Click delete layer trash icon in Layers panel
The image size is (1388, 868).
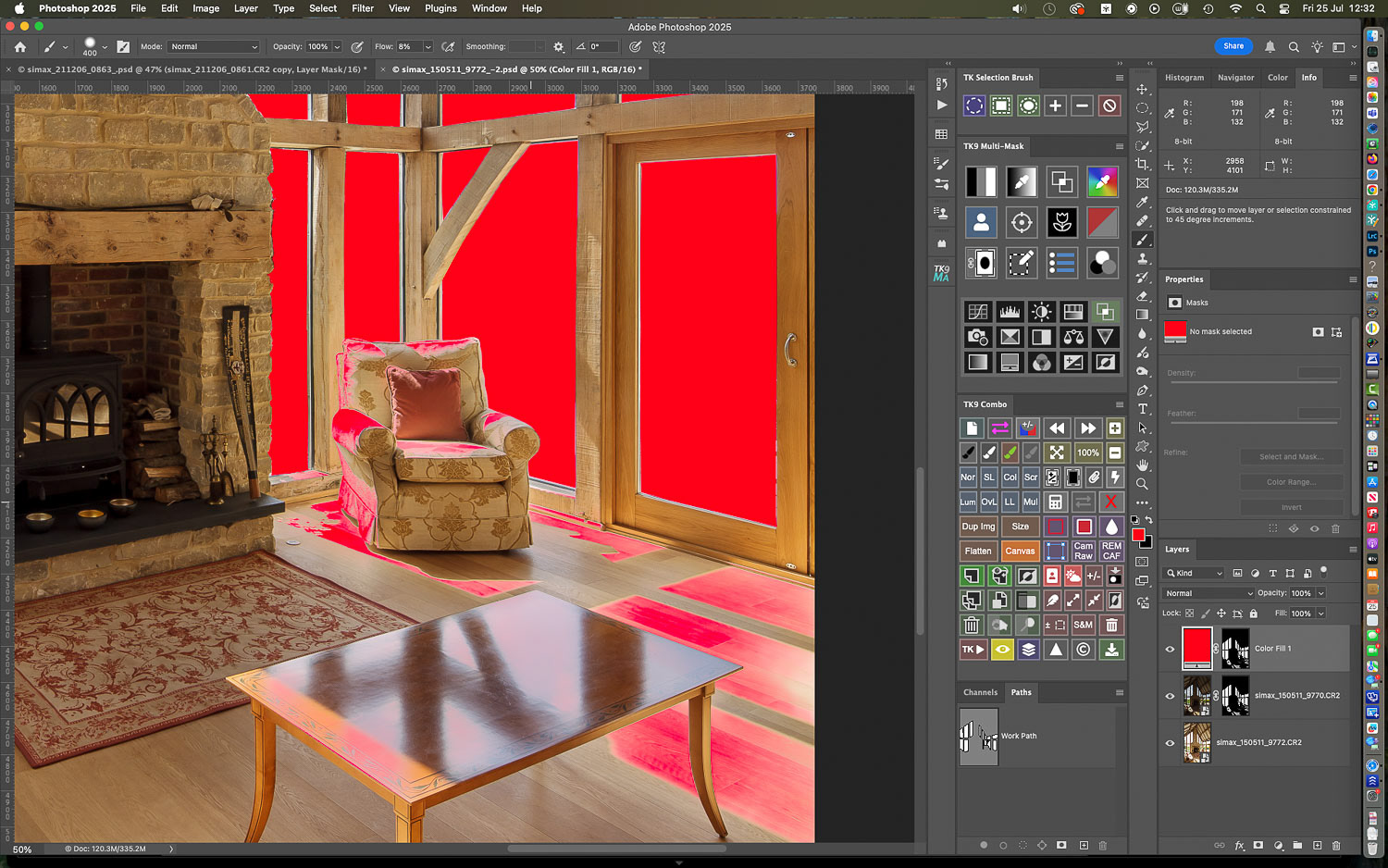point(1335,845)
